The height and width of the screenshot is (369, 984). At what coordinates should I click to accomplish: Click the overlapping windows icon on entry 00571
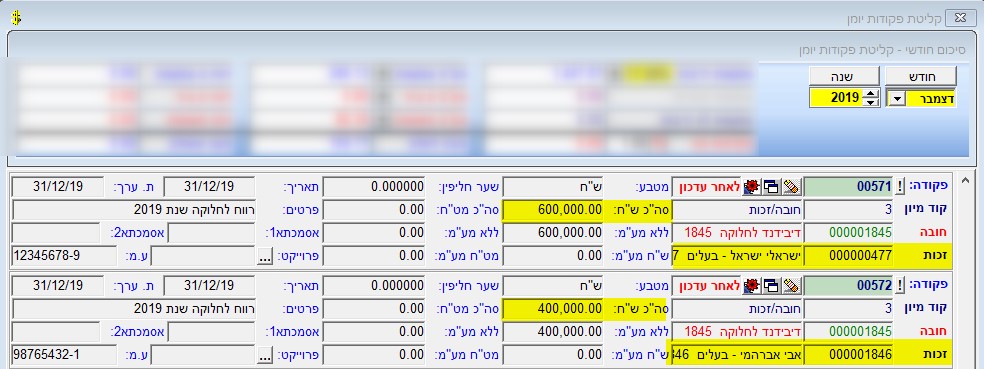click(x=771, y=186)
